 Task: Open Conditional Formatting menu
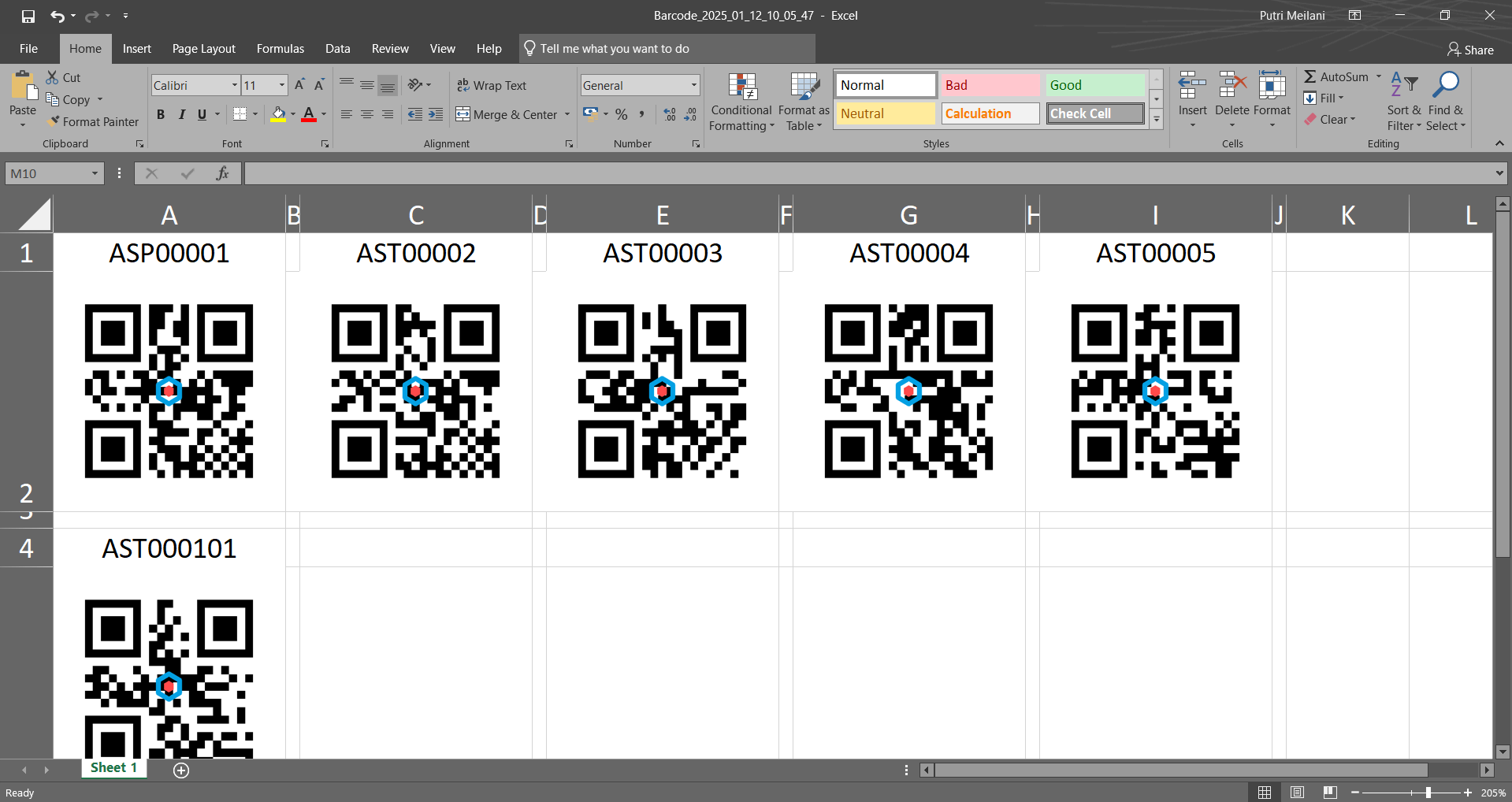[x=741, y=102]
